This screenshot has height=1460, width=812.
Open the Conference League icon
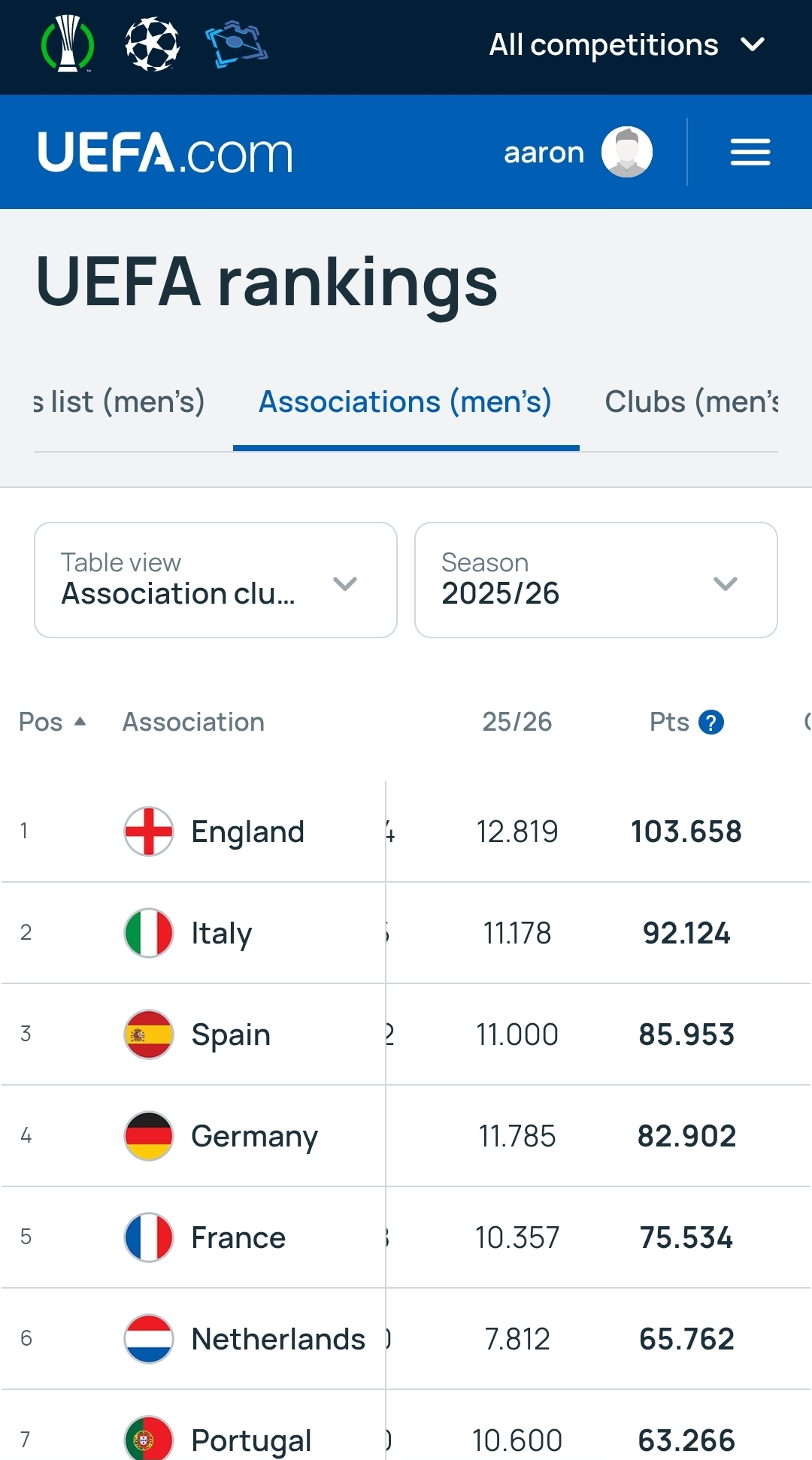click(237, 45)
